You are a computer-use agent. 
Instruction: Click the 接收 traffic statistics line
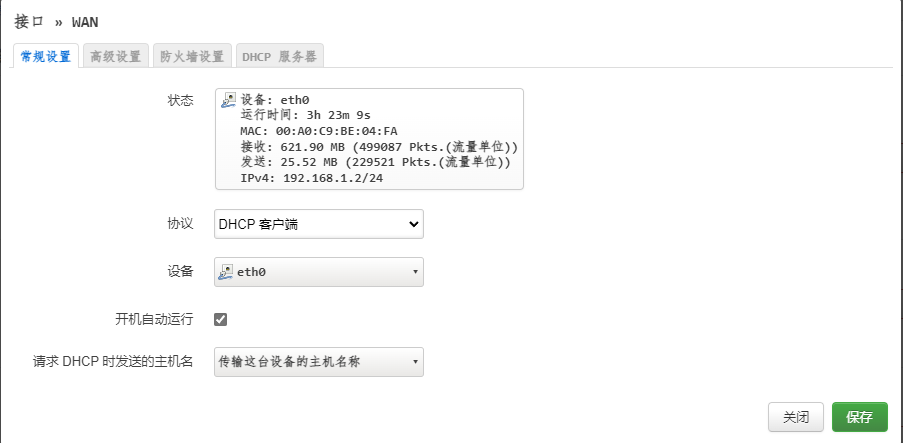click(378, 147)
